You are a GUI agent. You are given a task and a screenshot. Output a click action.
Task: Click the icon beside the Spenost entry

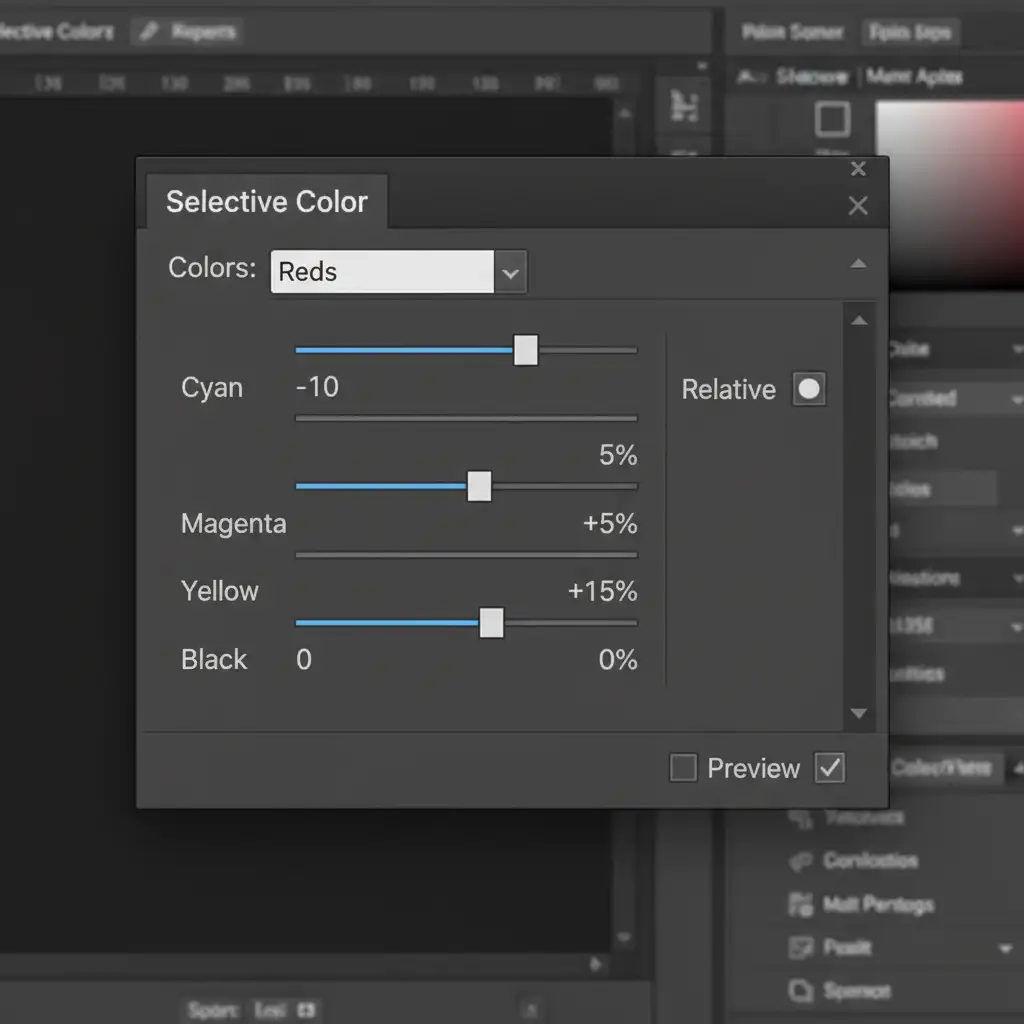[800, 991]
